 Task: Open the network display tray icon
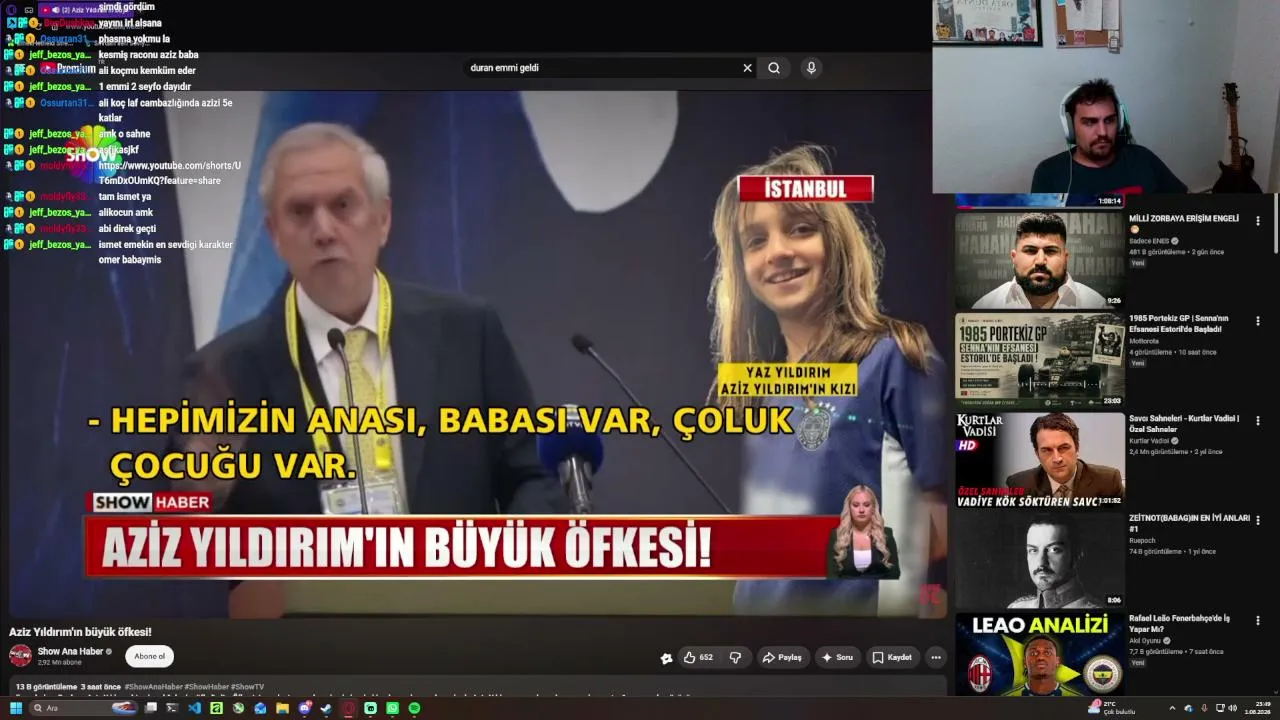coord(1219,708)
